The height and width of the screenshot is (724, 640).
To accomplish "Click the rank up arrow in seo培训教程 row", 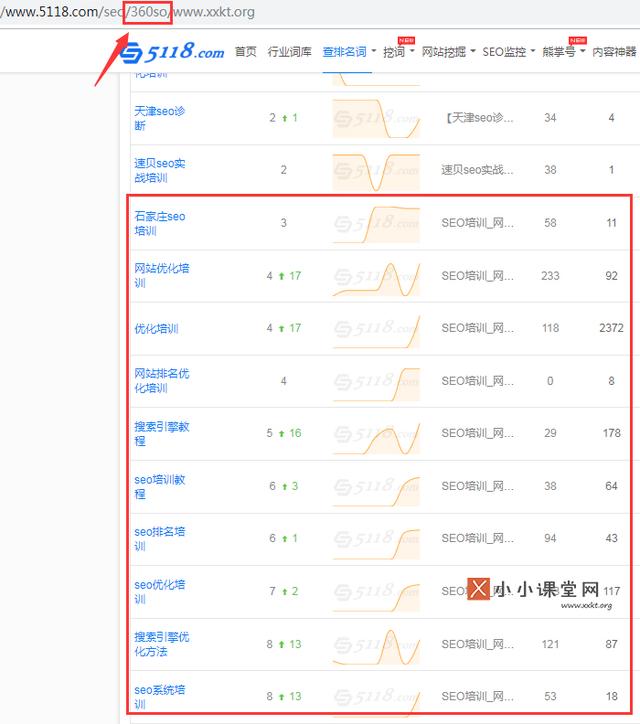I will (284, 487).
